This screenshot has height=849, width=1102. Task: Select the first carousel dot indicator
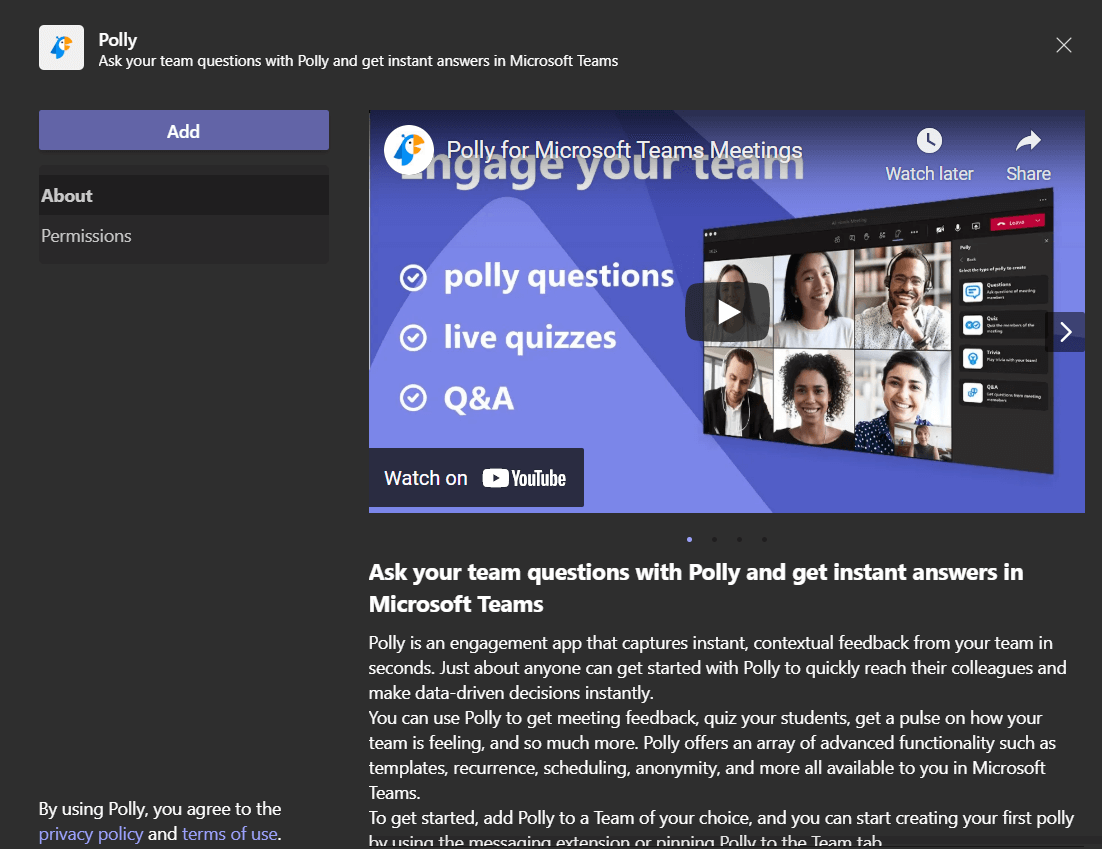(x=690, y=539)
